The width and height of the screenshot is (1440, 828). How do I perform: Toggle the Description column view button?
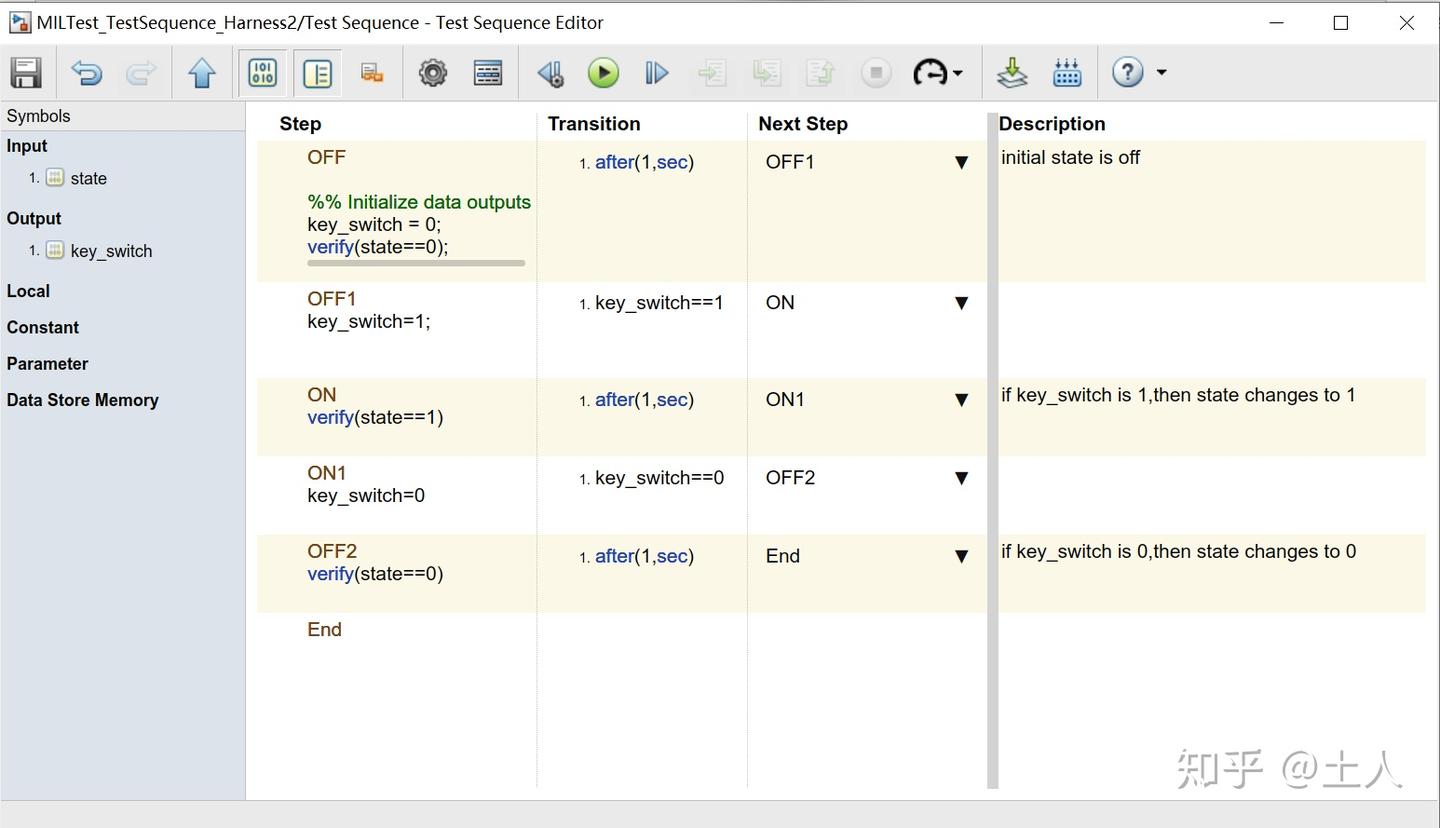coord(317,73)
